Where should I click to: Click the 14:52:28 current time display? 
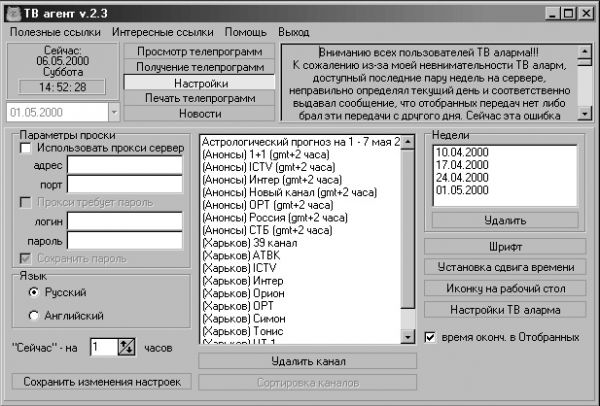click(x=62, y=87)
